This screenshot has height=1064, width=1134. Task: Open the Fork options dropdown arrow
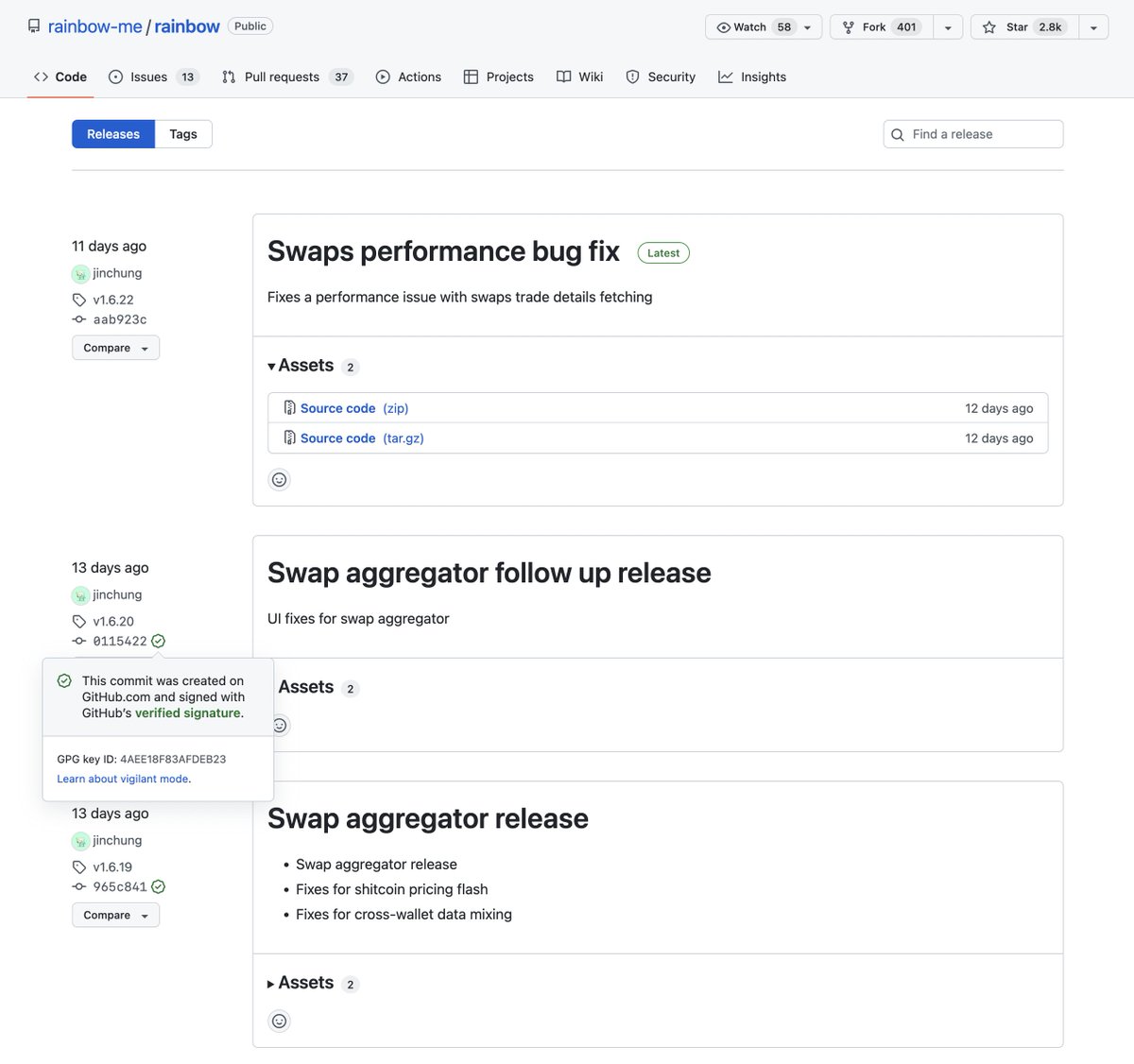pyautogui.click(x=948, y=27)
